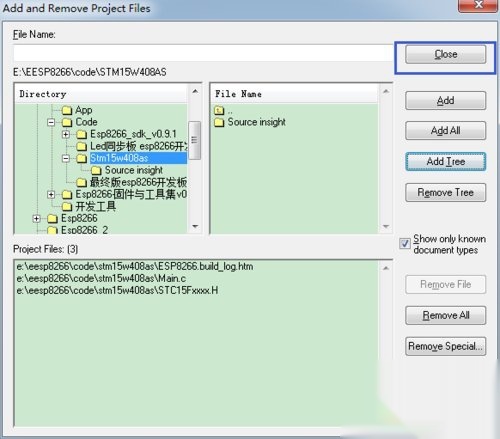Click the Remove All button
The width and height of the screenshot is (500, 439).
pos(445,315)
